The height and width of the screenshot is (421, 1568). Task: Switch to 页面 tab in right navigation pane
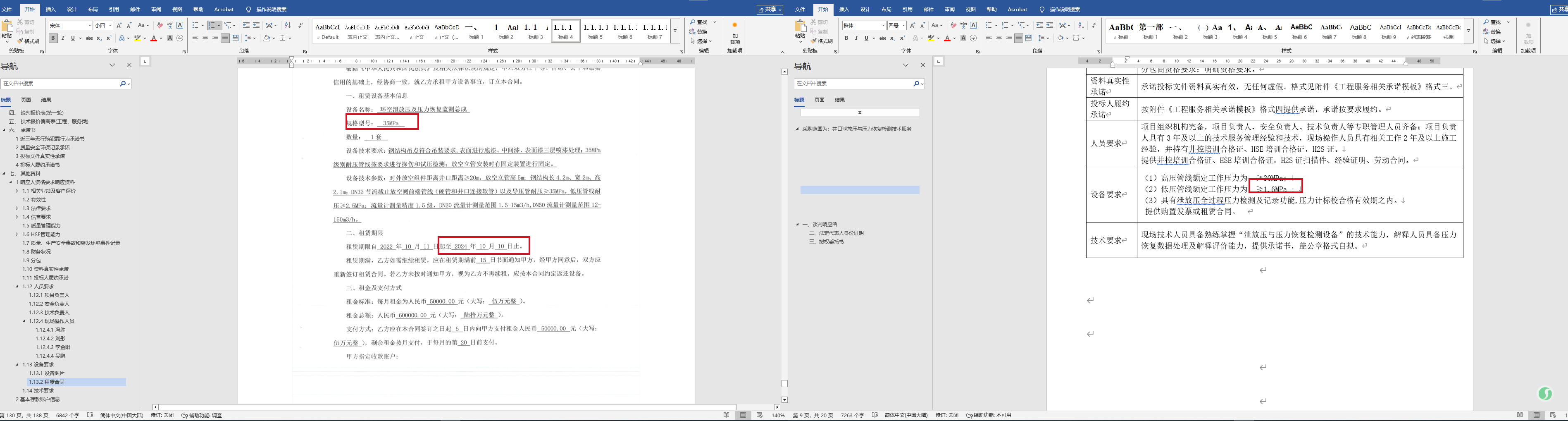coord(819,100)
